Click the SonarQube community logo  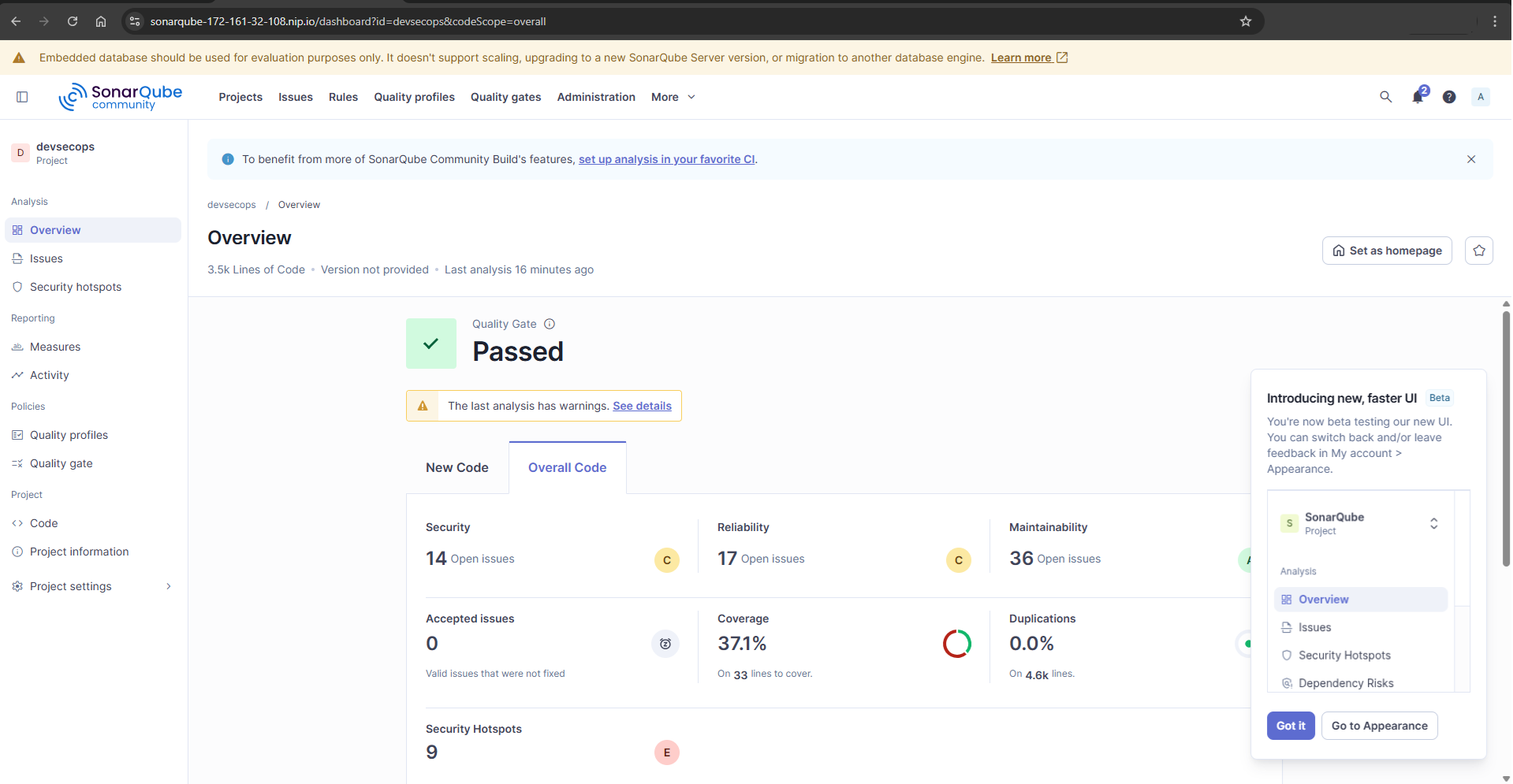(x=120, y=96)
